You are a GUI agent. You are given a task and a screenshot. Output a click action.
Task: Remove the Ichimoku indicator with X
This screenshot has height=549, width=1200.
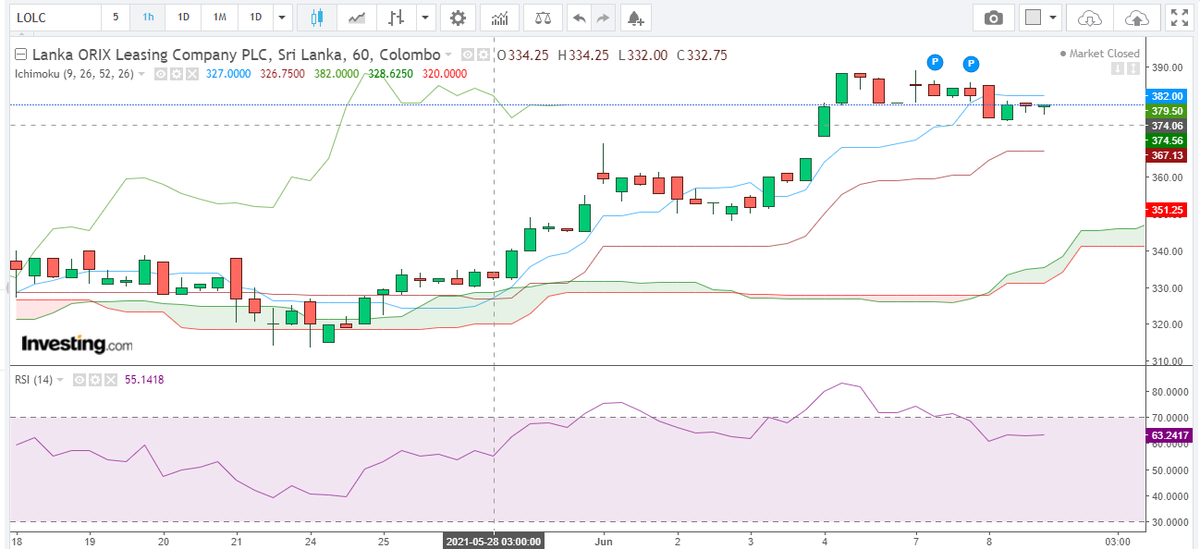192,74
